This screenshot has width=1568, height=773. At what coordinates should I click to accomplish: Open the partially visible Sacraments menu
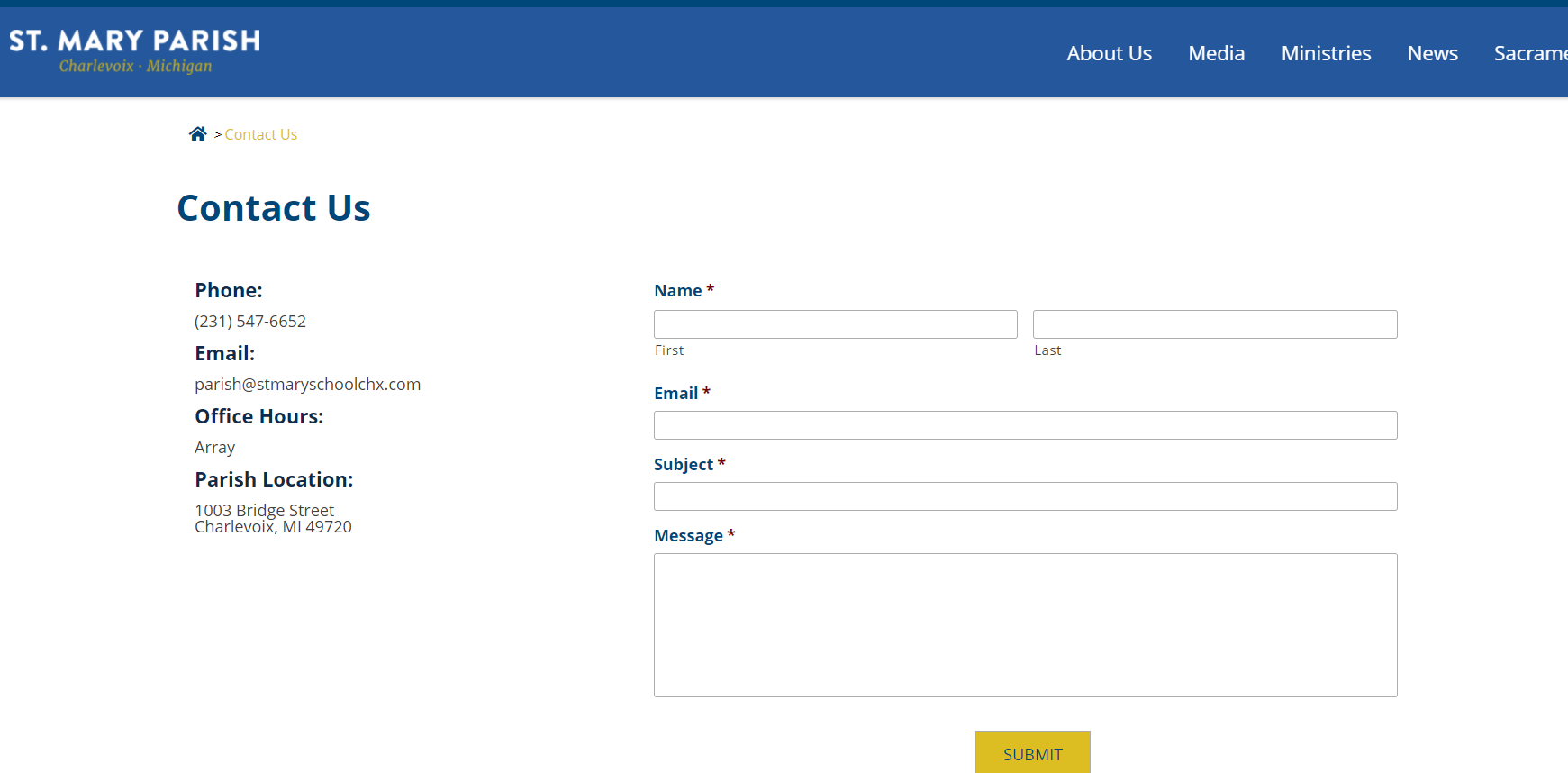tap(1530, 53)
